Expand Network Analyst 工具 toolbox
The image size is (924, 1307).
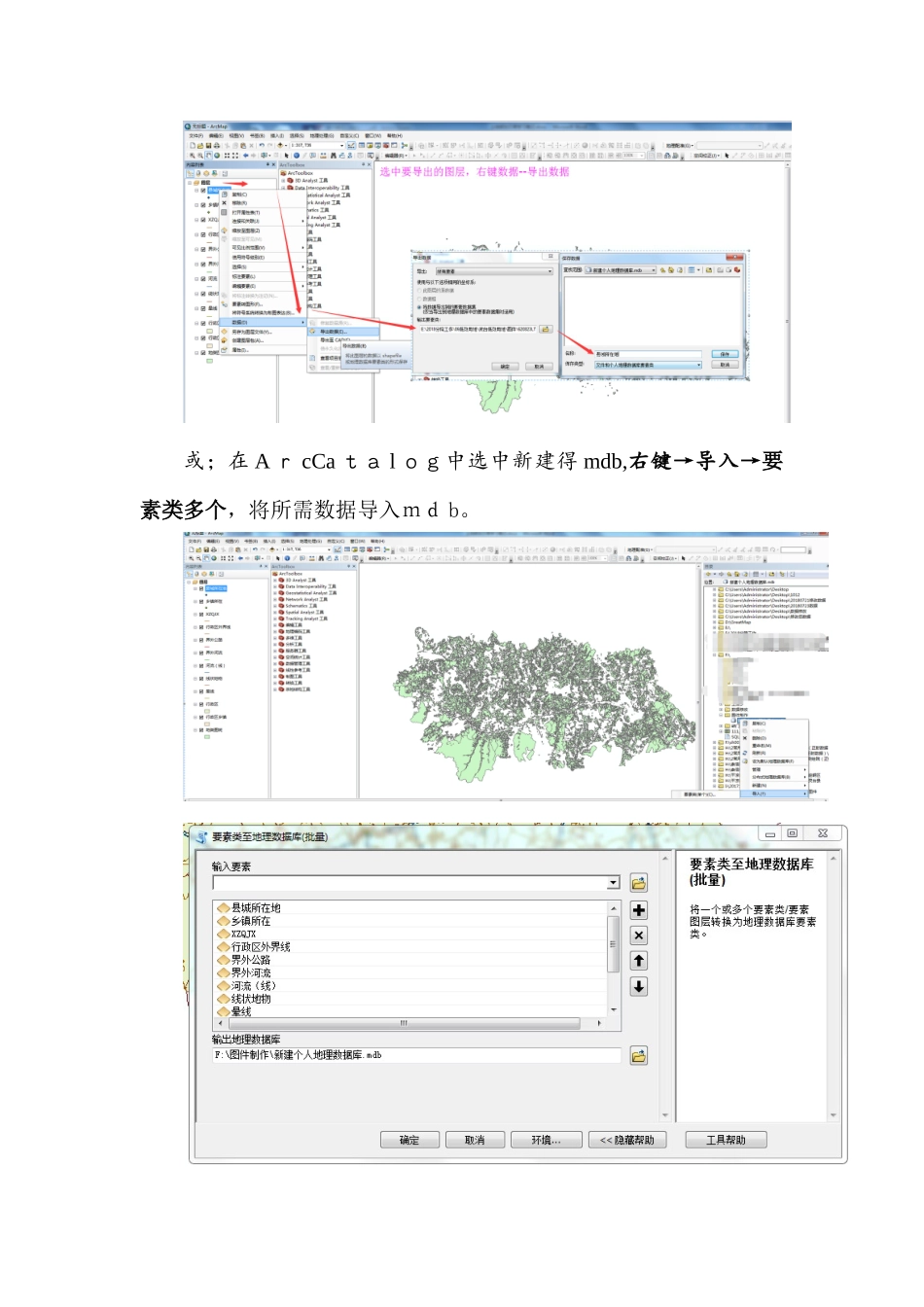pos(275,600)
